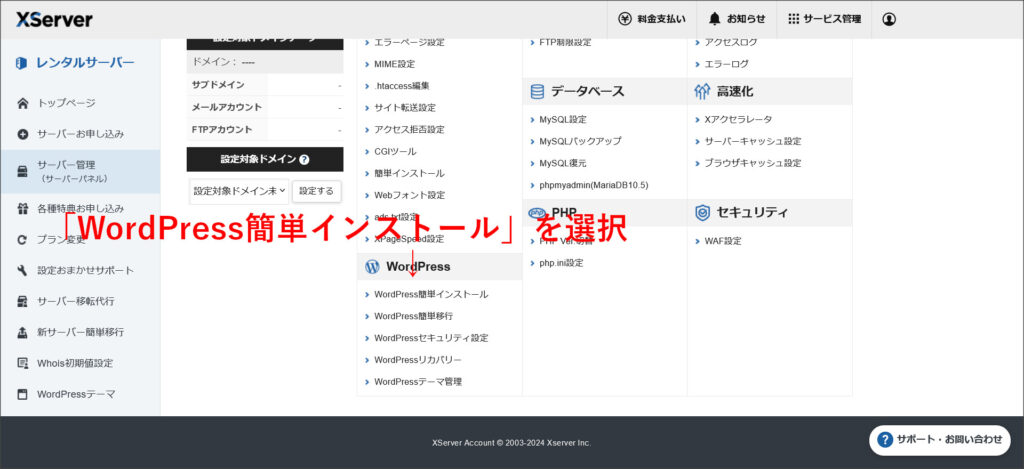Viewport: 1024px width, 469px height.
Task: Open WordPress簡単移行 link
Action: click(x=413, y=316)
